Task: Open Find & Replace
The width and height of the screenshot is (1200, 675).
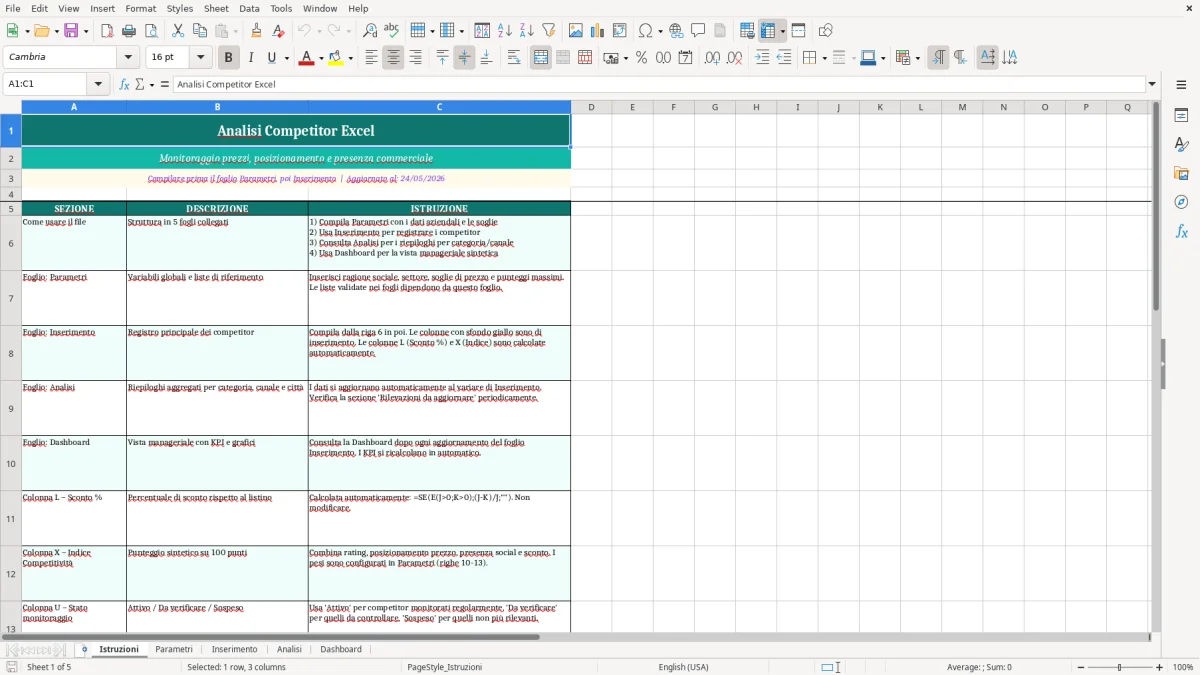Action: point(370,31)
